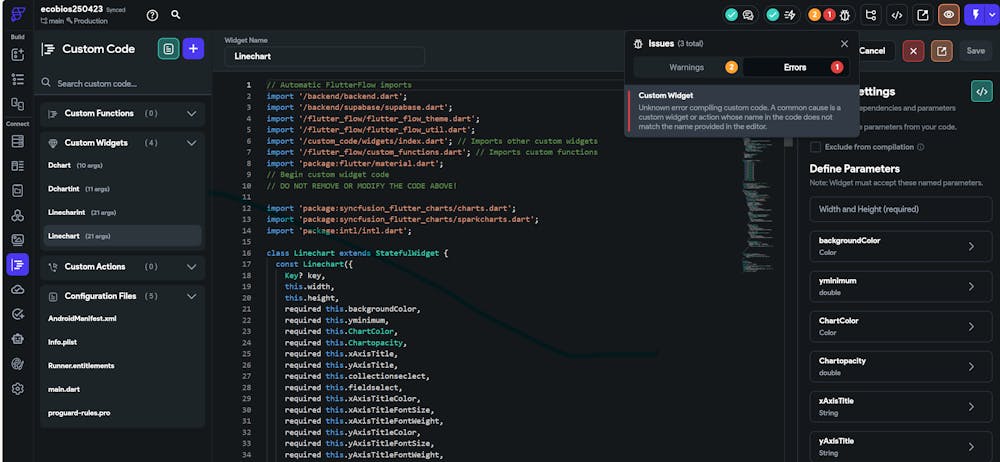Open the settings gear in left sidebar
The height and width of the screenshot is (462, 1000).
(17, 388)
